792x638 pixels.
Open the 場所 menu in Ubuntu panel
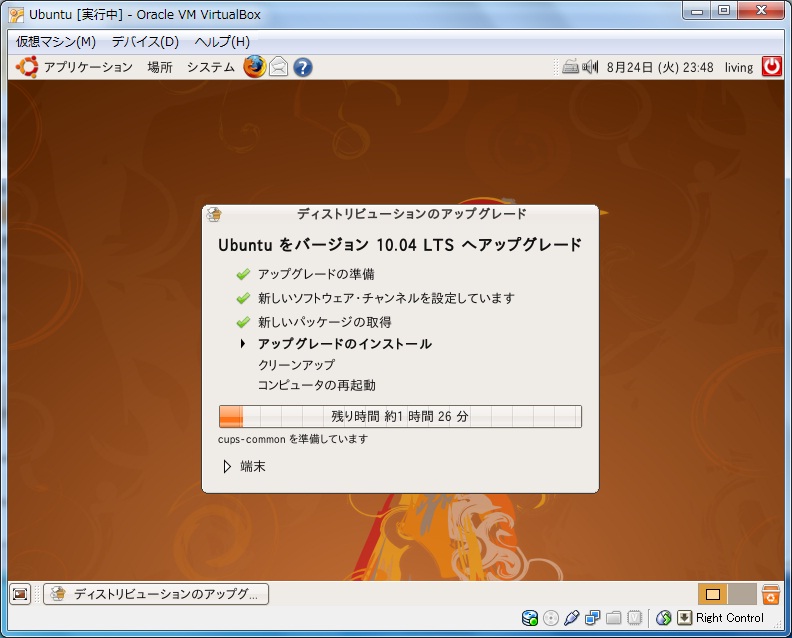160,67
